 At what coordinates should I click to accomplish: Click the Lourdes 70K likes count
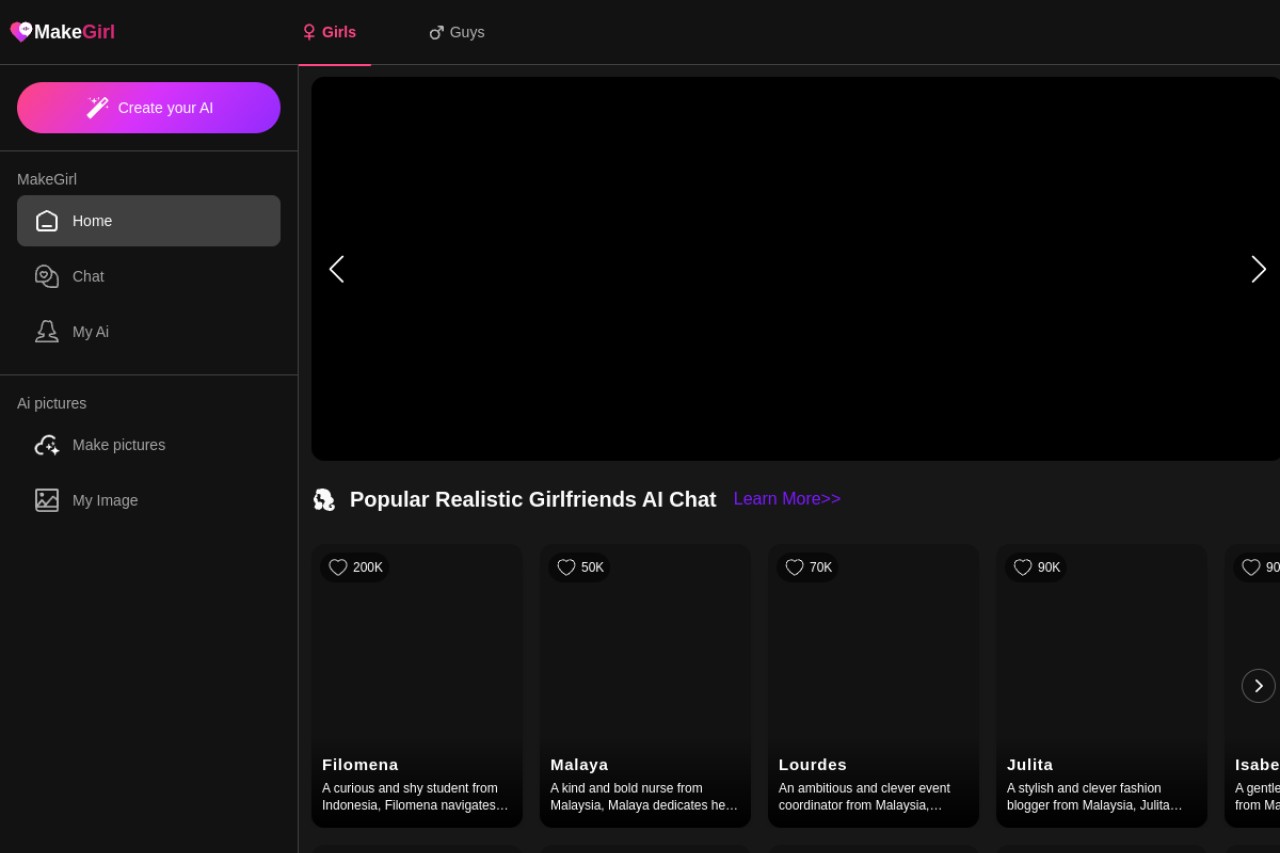pos(821,568)
